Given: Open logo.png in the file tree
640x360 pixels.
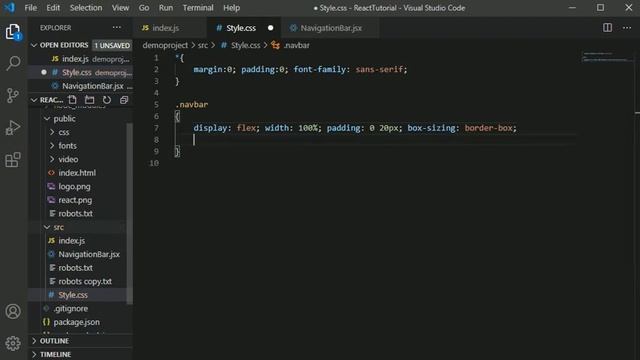Looking at the screenshot, I should (x=74, y=187).
